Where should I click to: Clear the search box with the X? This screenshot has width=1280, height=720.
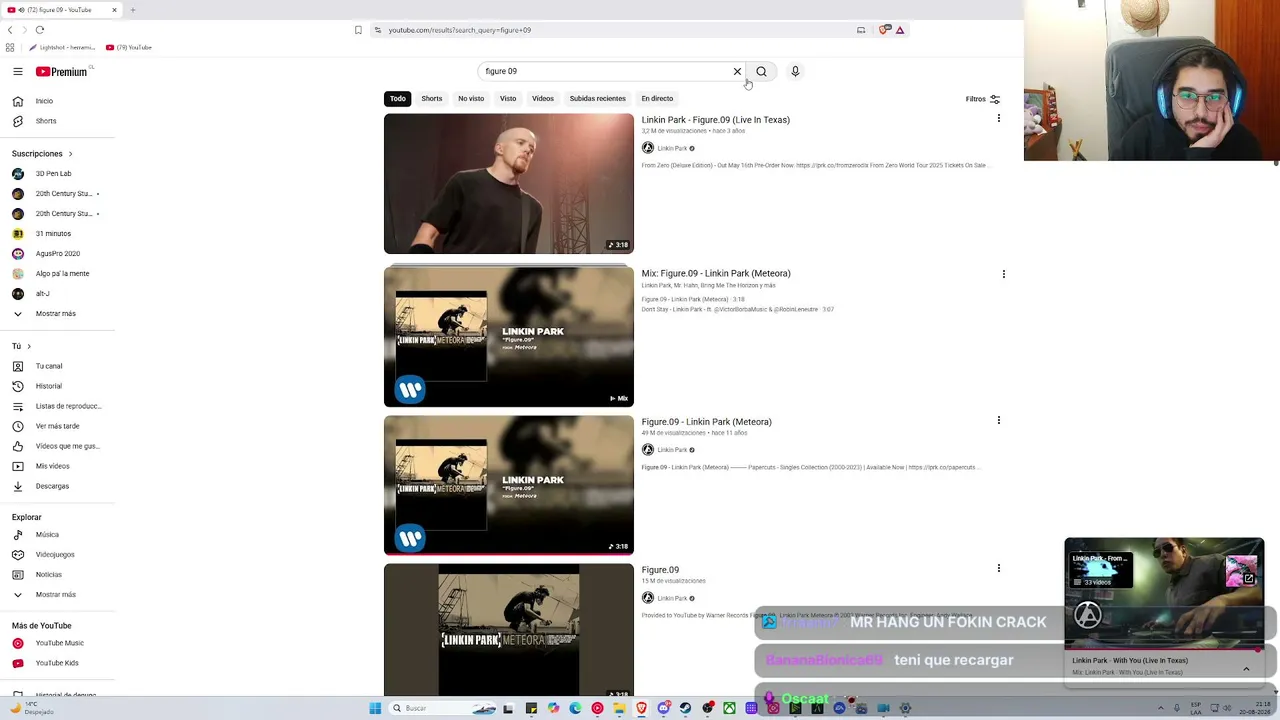point(737,71)
